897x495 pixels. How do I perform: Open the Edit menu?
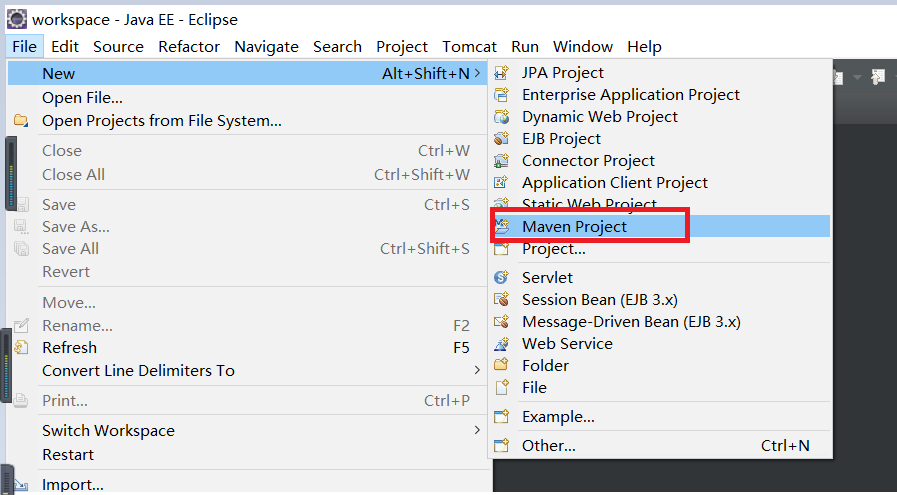coord(65,46)
